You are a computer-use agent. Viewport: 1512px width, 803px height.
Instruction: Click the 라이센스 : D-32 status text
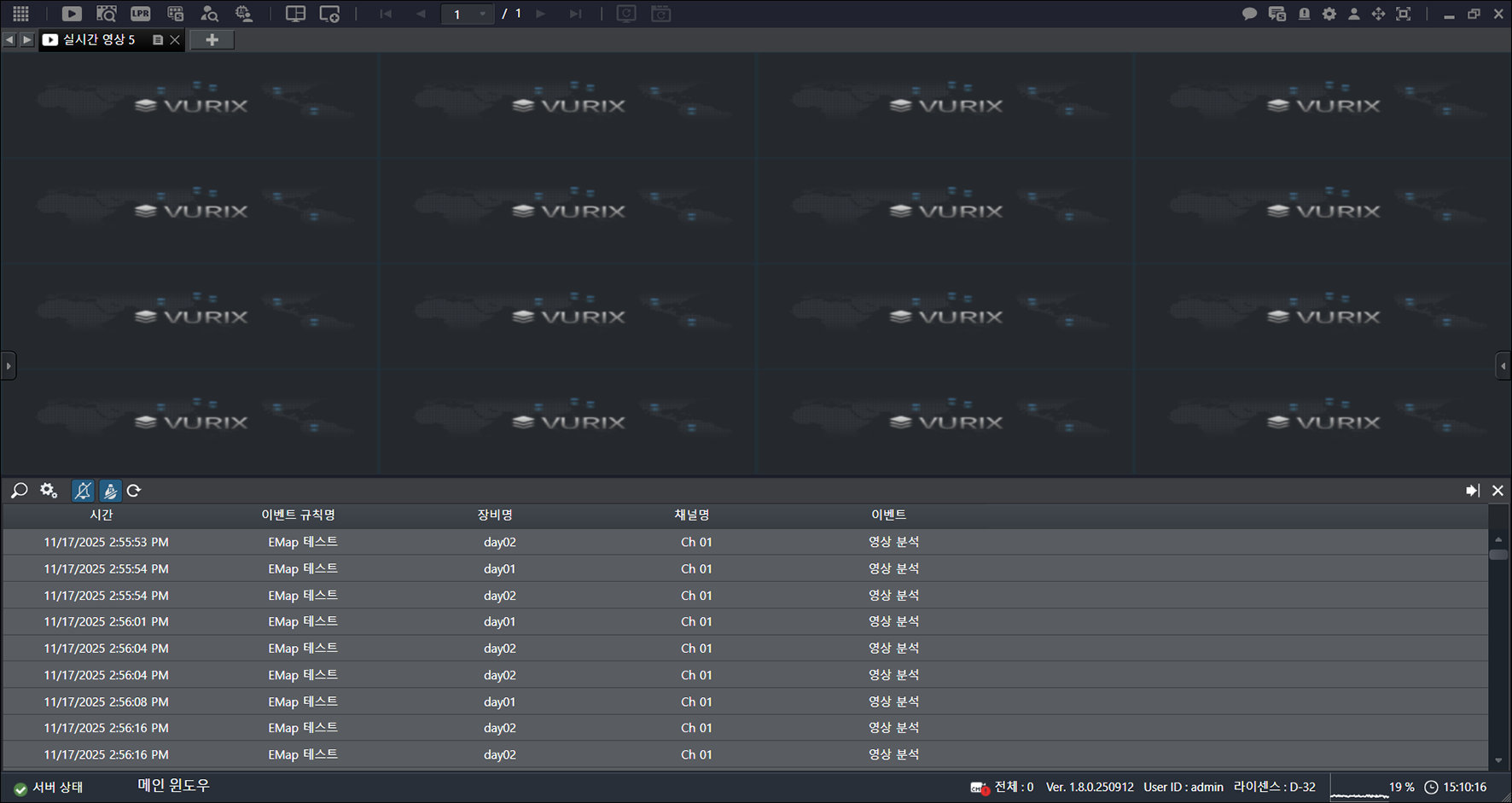point(1275,787)
